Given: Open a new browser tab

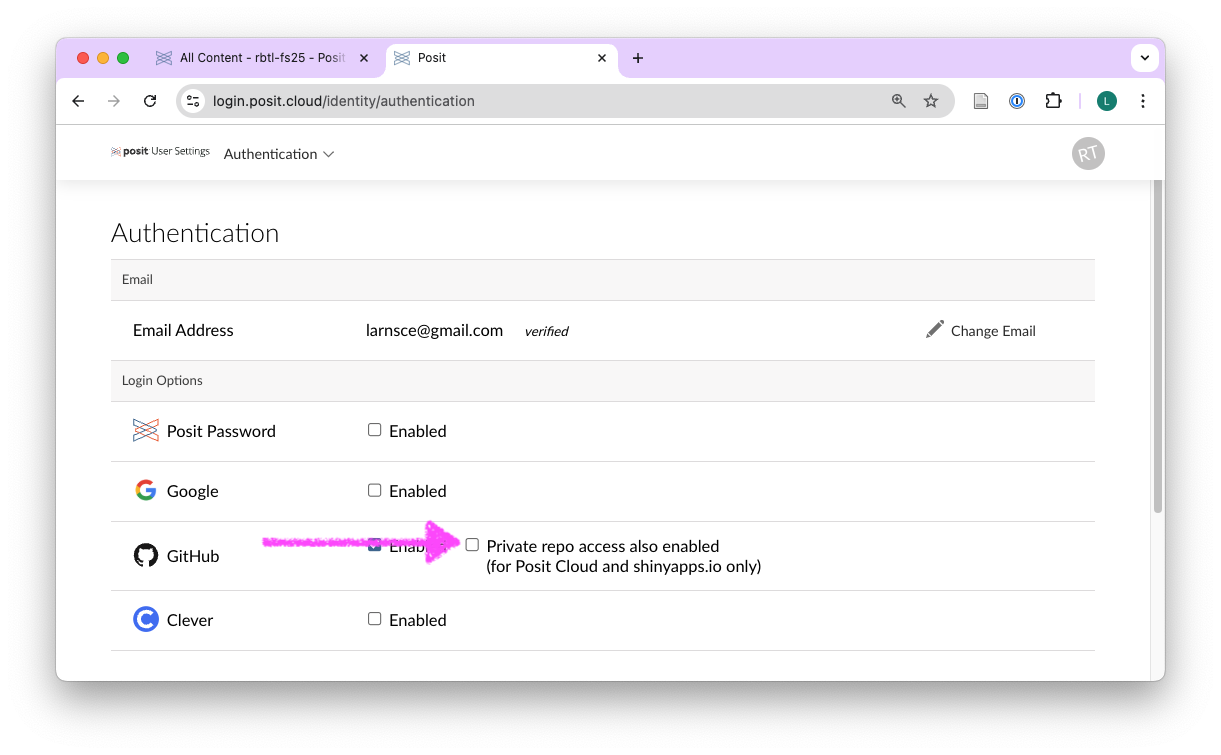Looking at the screenshot, I should tap(638, 58).
